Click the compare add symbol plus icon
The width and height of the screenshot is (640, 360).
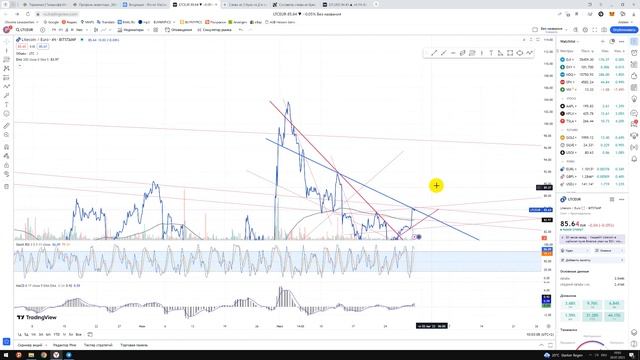42,30
